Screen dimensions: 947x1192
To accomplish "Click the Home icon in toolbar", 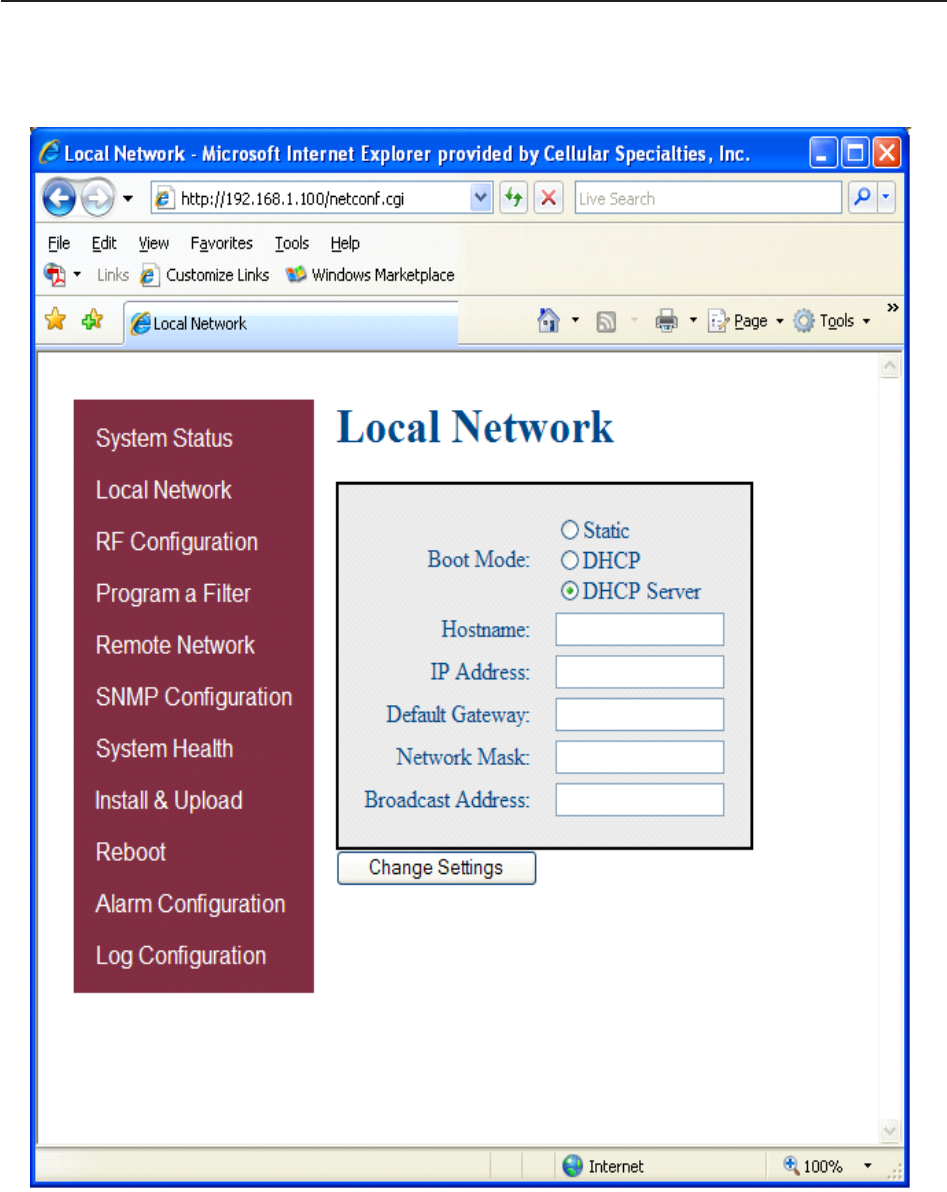I will point(549,321).
